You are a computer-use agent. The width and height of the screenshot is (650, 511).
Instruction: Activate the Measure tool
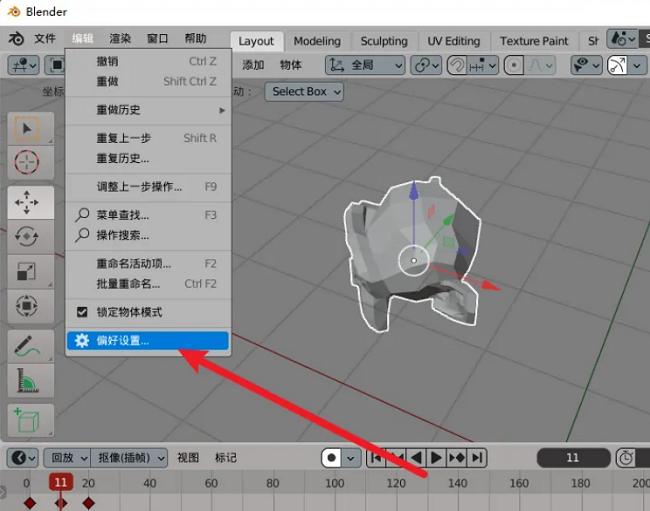[x=27, y=380]
